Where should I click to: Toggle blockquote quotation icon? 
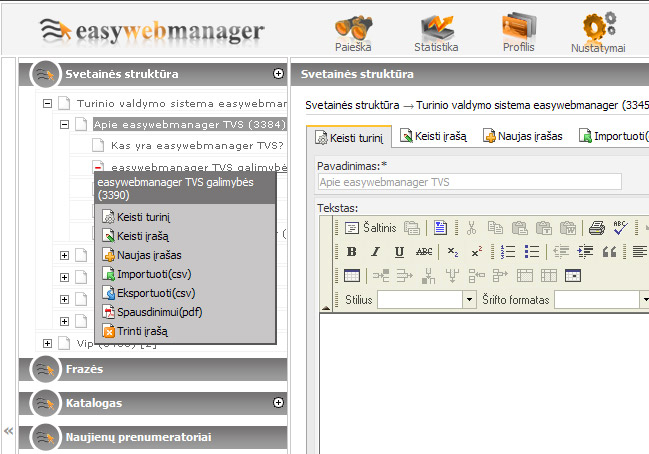pos(610,252)
